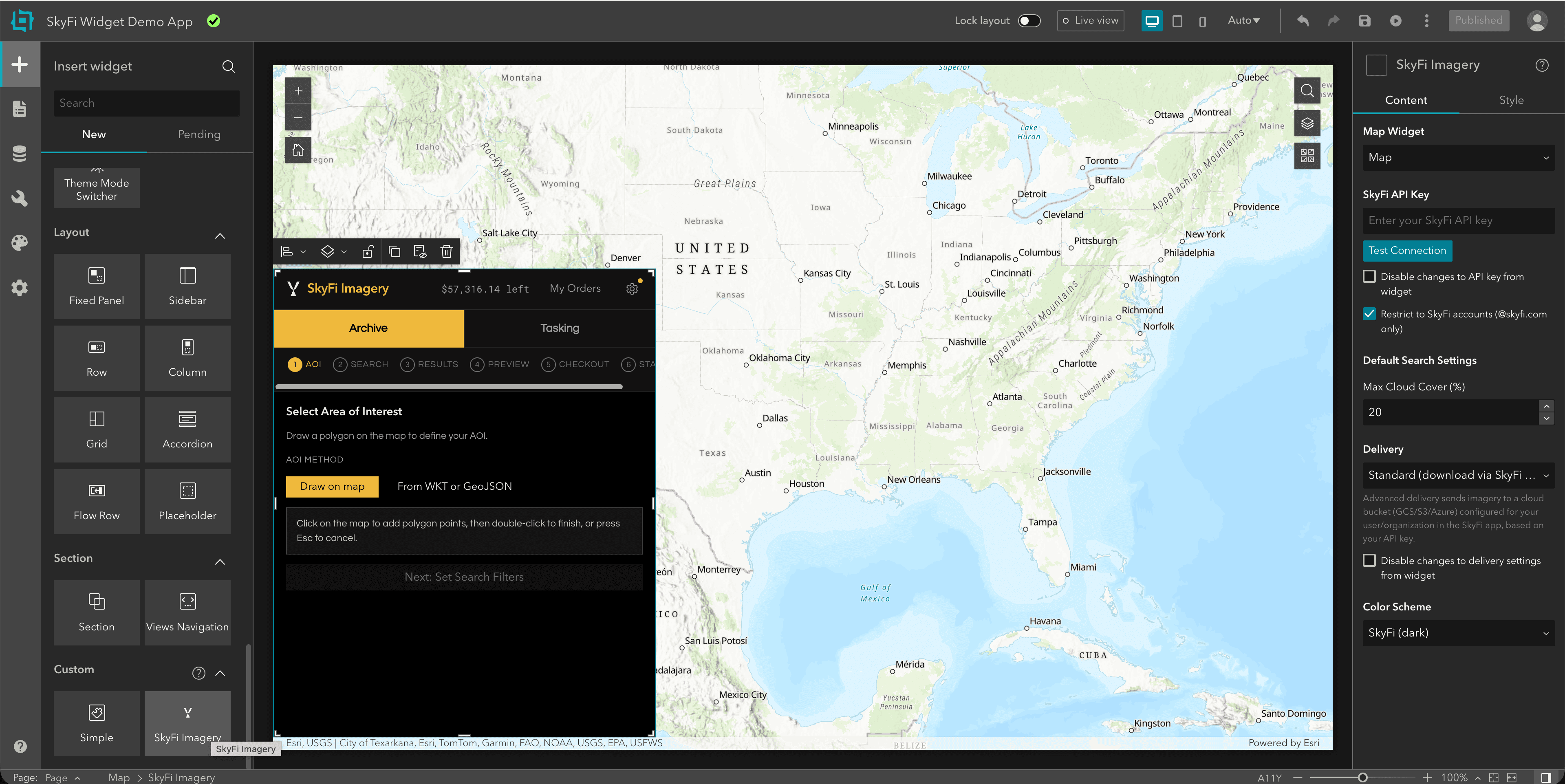Select Draw on map AOI method
Image resolution: width=1565 pixels, height=784 pixels.
click(x=332, y=487)
